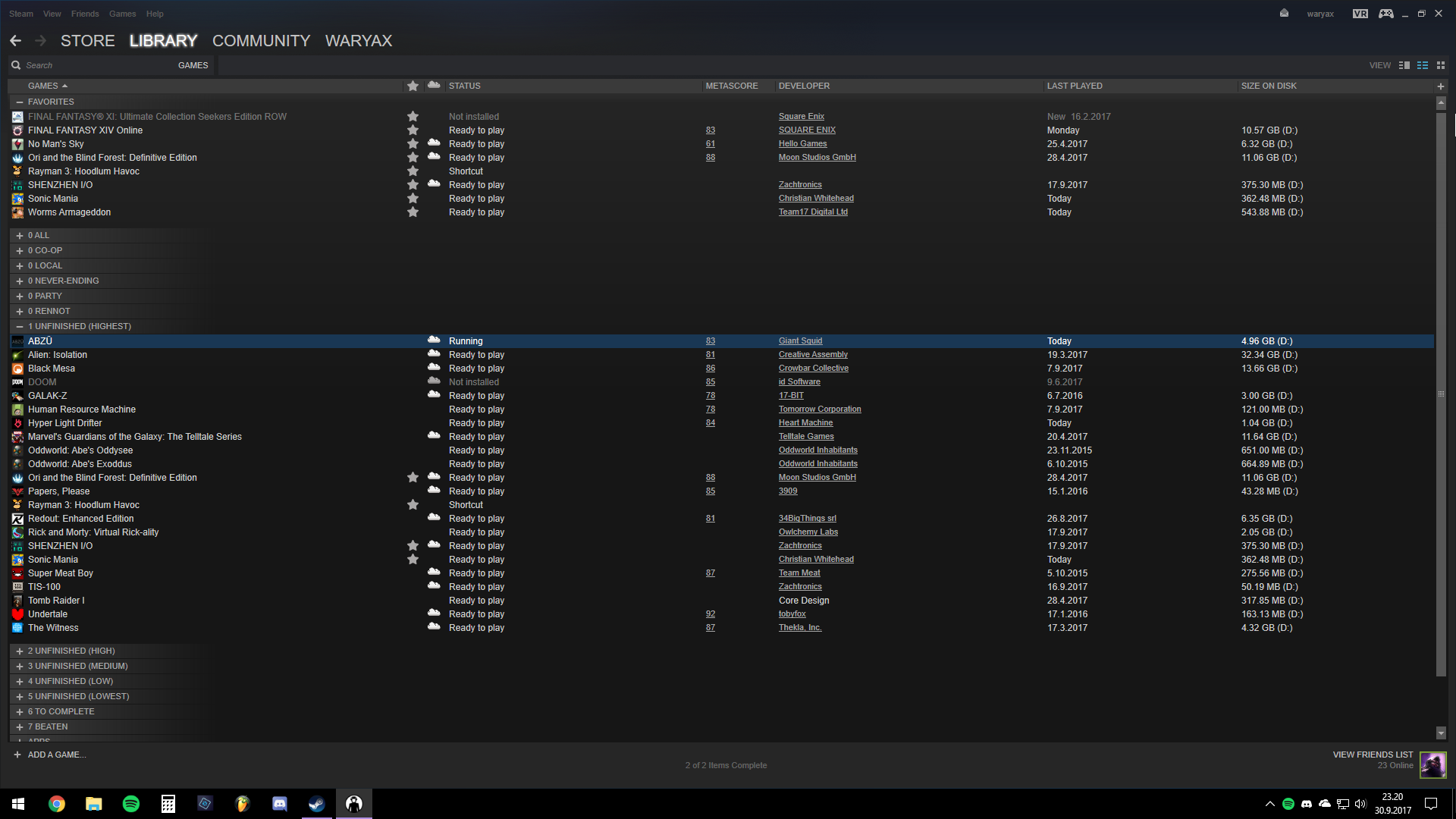Viewport: 1456px width, 819px height.
Task: Toggle favorite star for Worms Armageddon
Action: click(x=413, y=212)
